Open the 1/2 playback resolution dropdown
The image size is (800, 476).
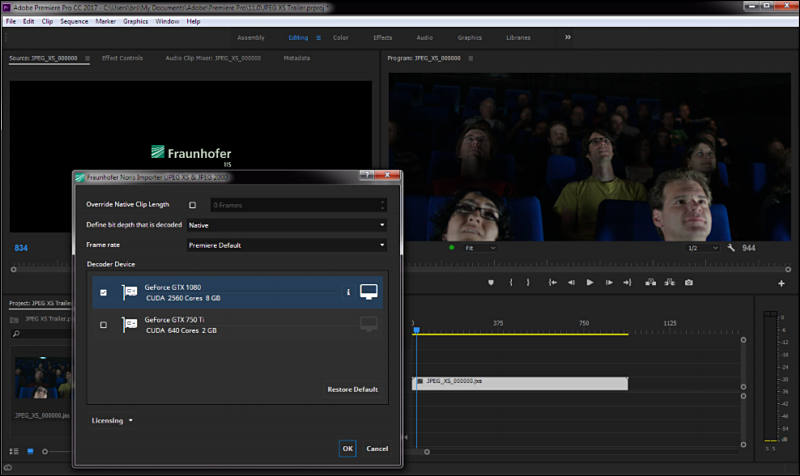703,248
